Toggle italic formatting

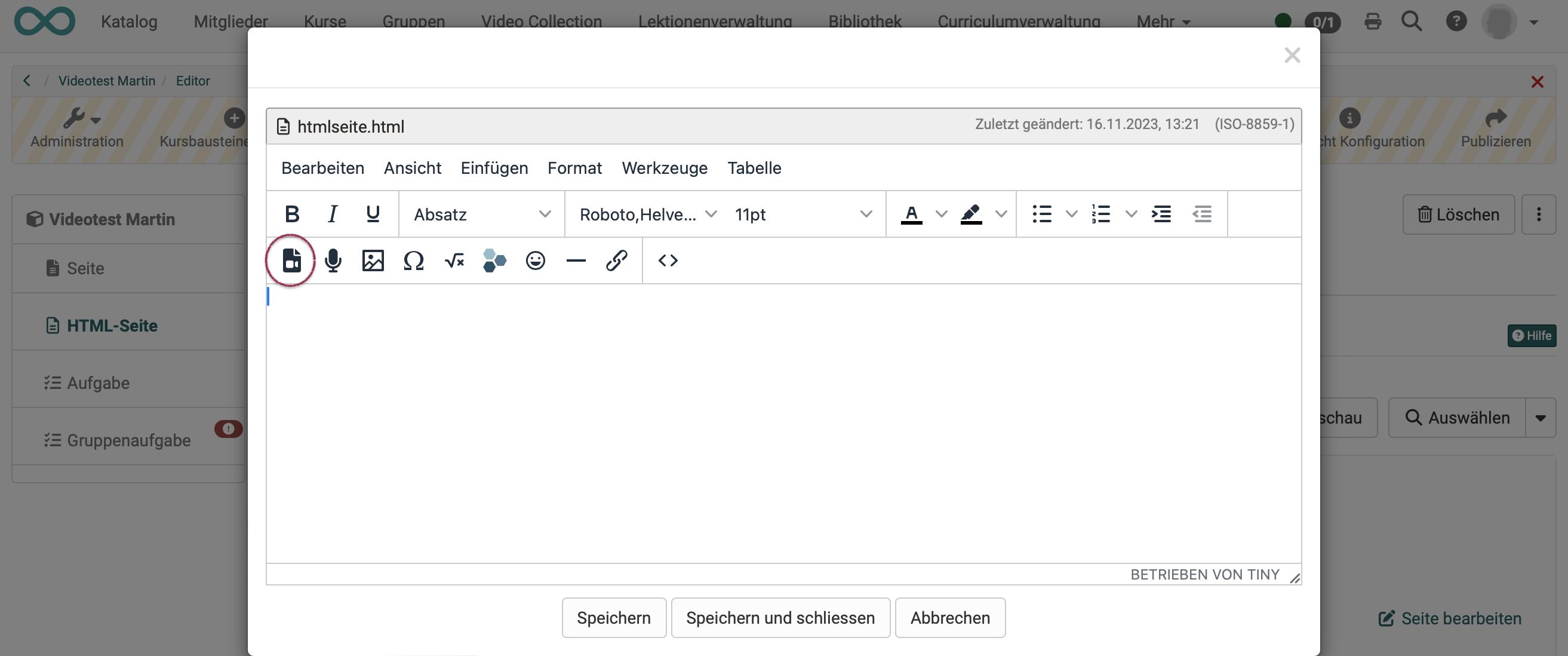(x=333, y=214)
